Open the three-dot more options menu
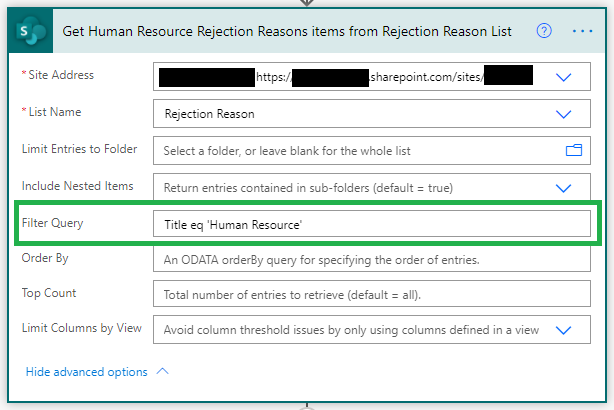This screenshot has width=614, height=410. pos(582,31)
